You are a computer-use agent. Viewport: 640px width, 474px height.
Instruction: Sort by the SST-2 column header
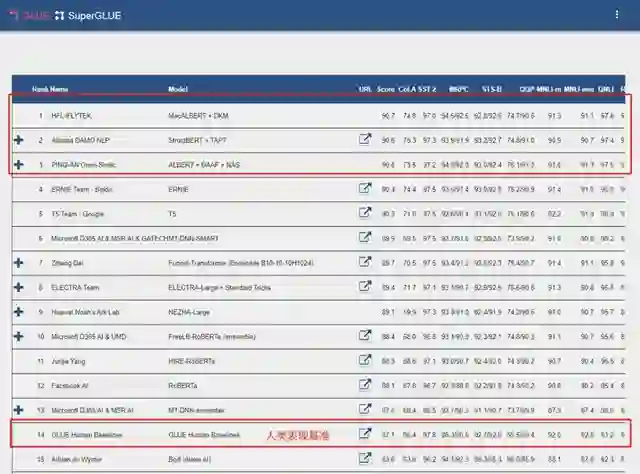pos(427,89)
